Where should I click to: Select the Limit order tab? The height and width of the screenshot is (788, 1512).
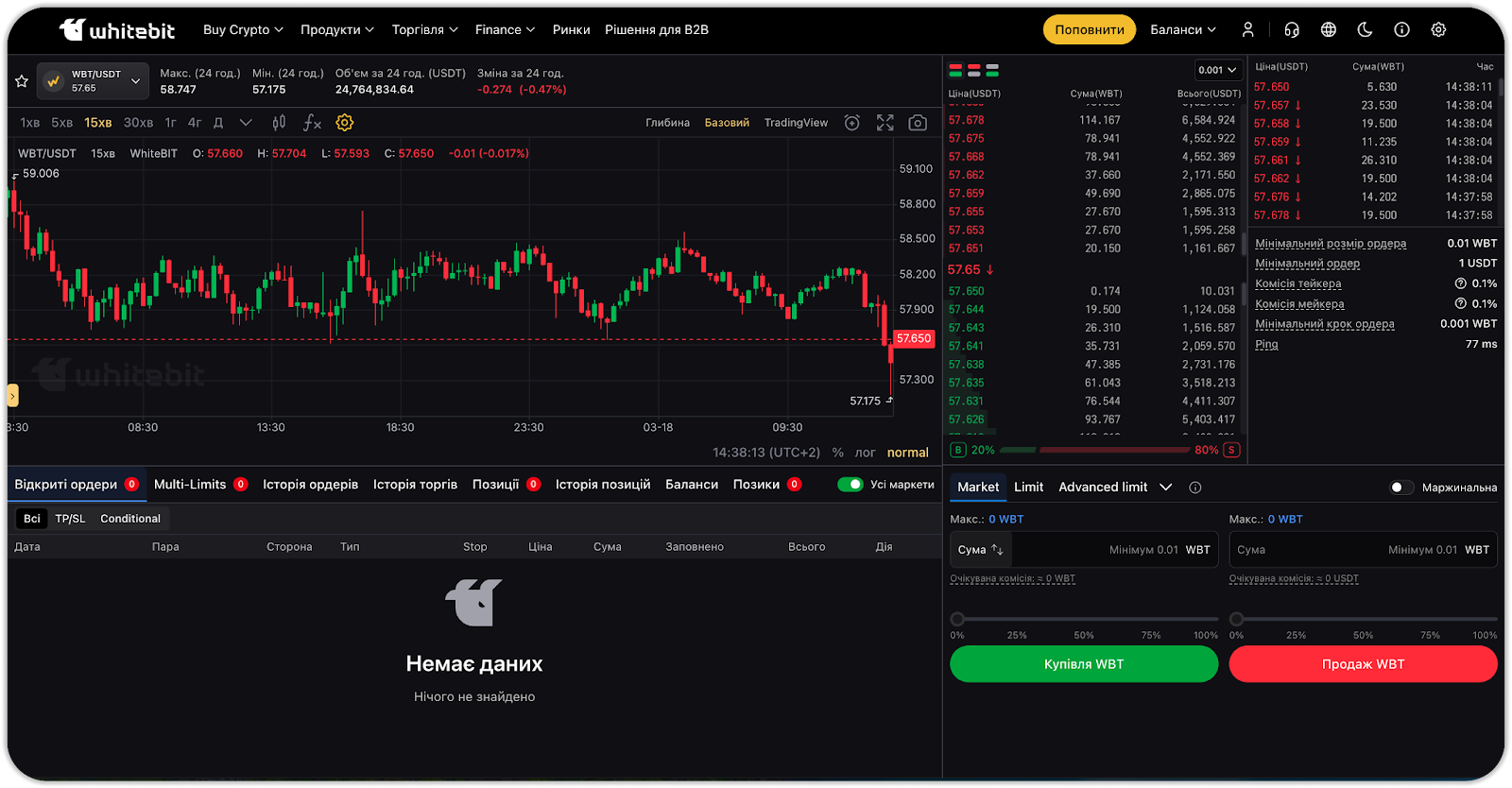click(1028, 488)
